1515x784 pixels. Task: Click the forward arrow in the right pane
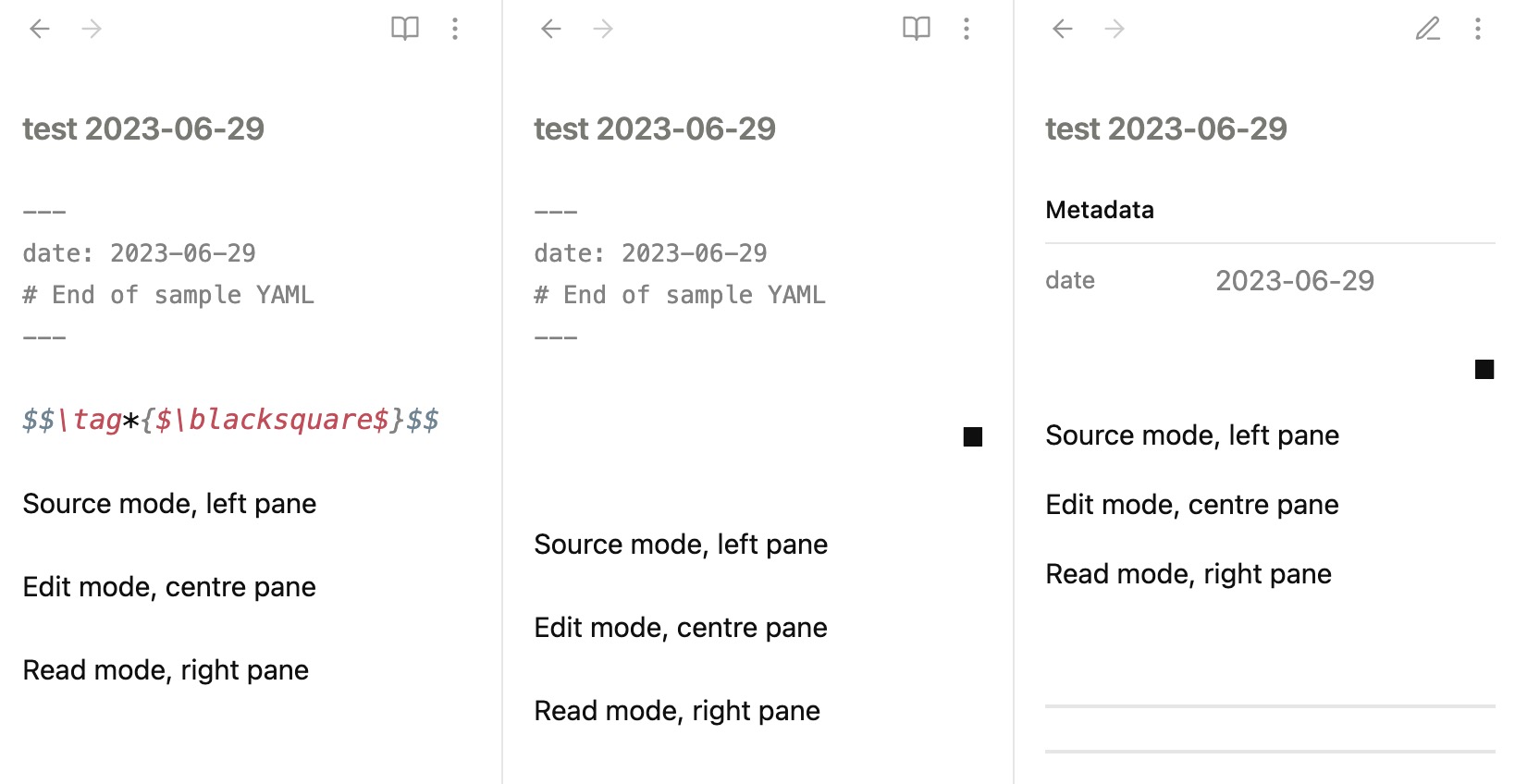coord(1115,29)
